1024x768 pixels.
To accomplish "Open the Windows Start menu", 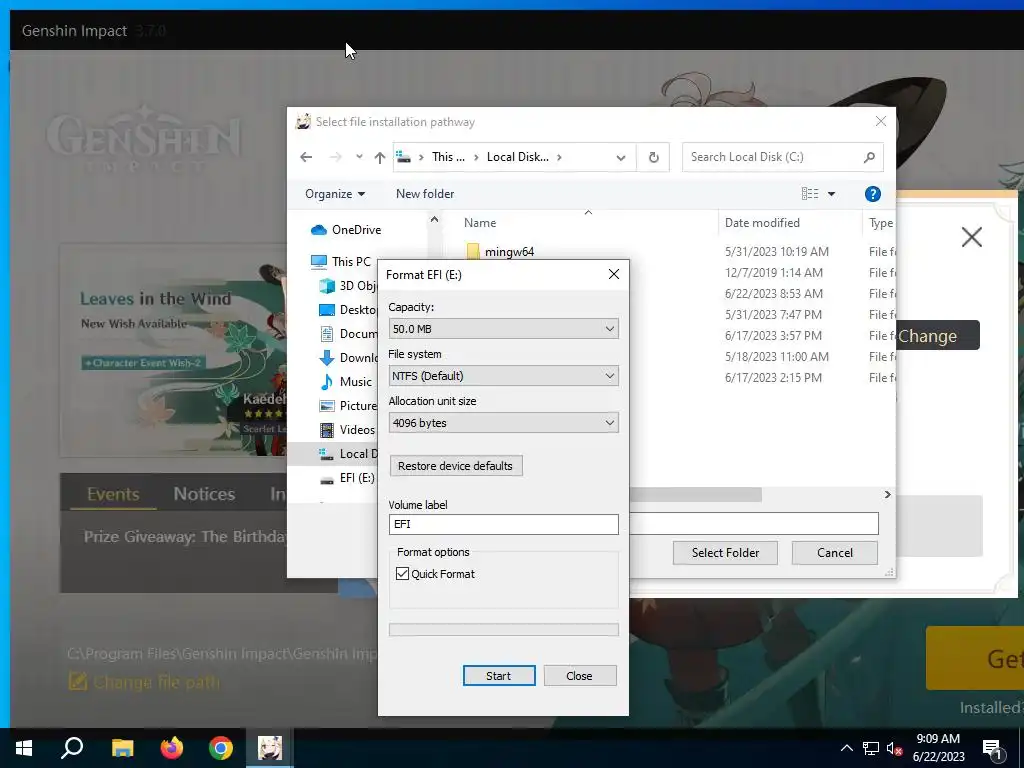I will pos(24,748).
